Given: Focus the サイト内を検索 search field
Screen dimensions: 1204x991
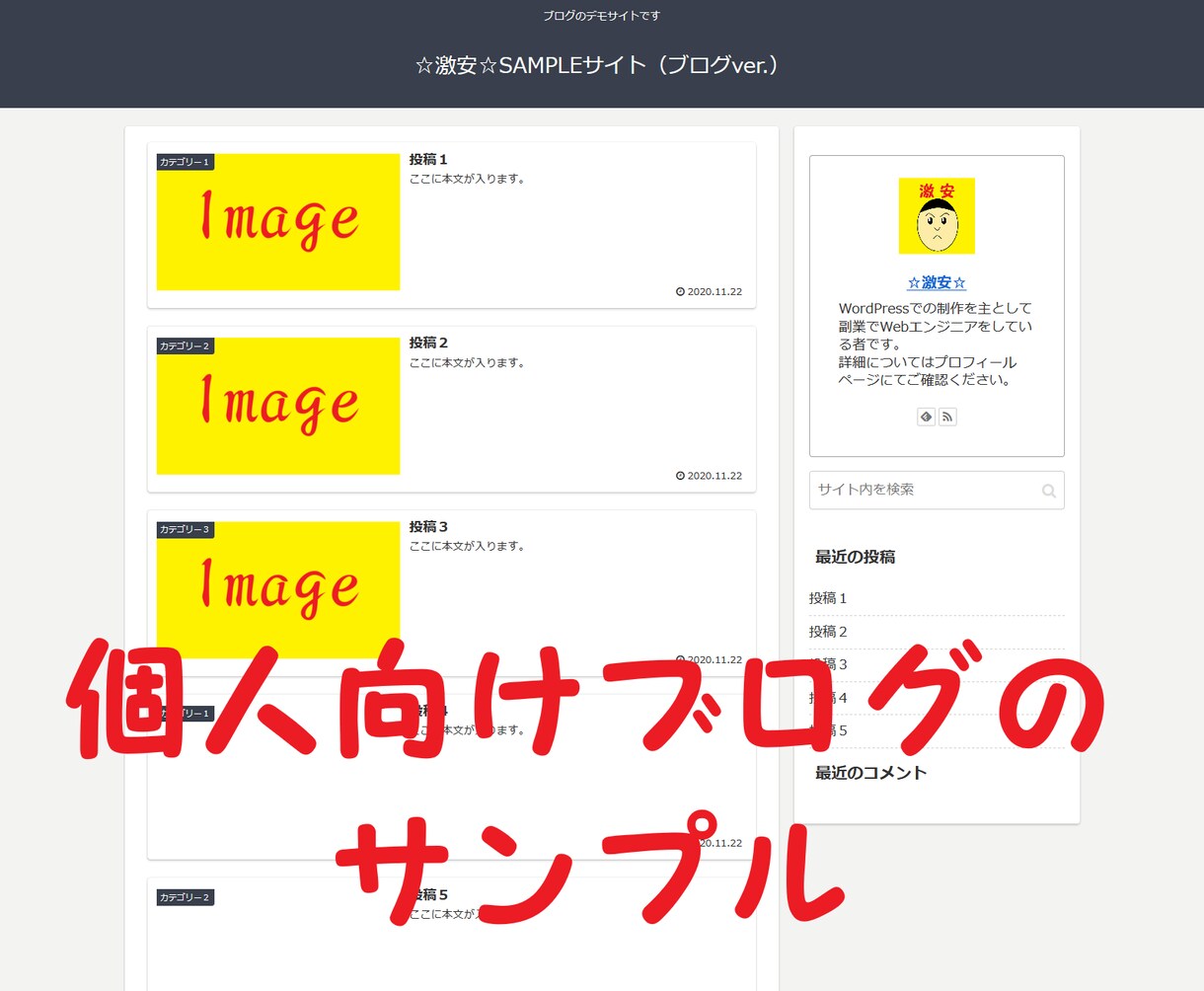Looking at the screenshot, I should [937, 490].
